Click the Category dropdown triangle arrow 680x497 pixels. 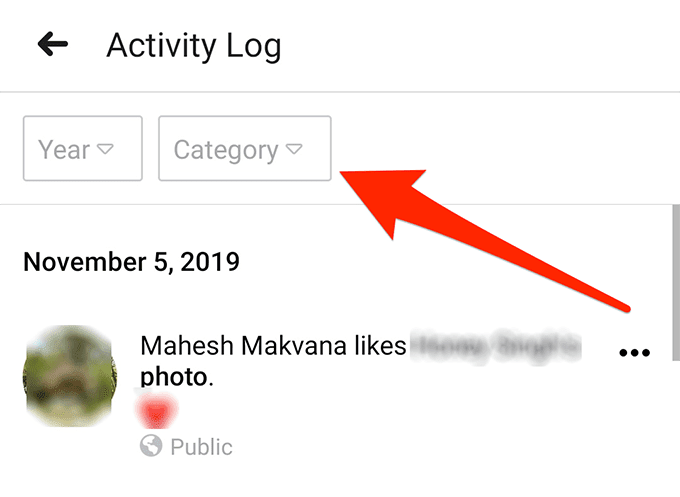coord(294,150)
